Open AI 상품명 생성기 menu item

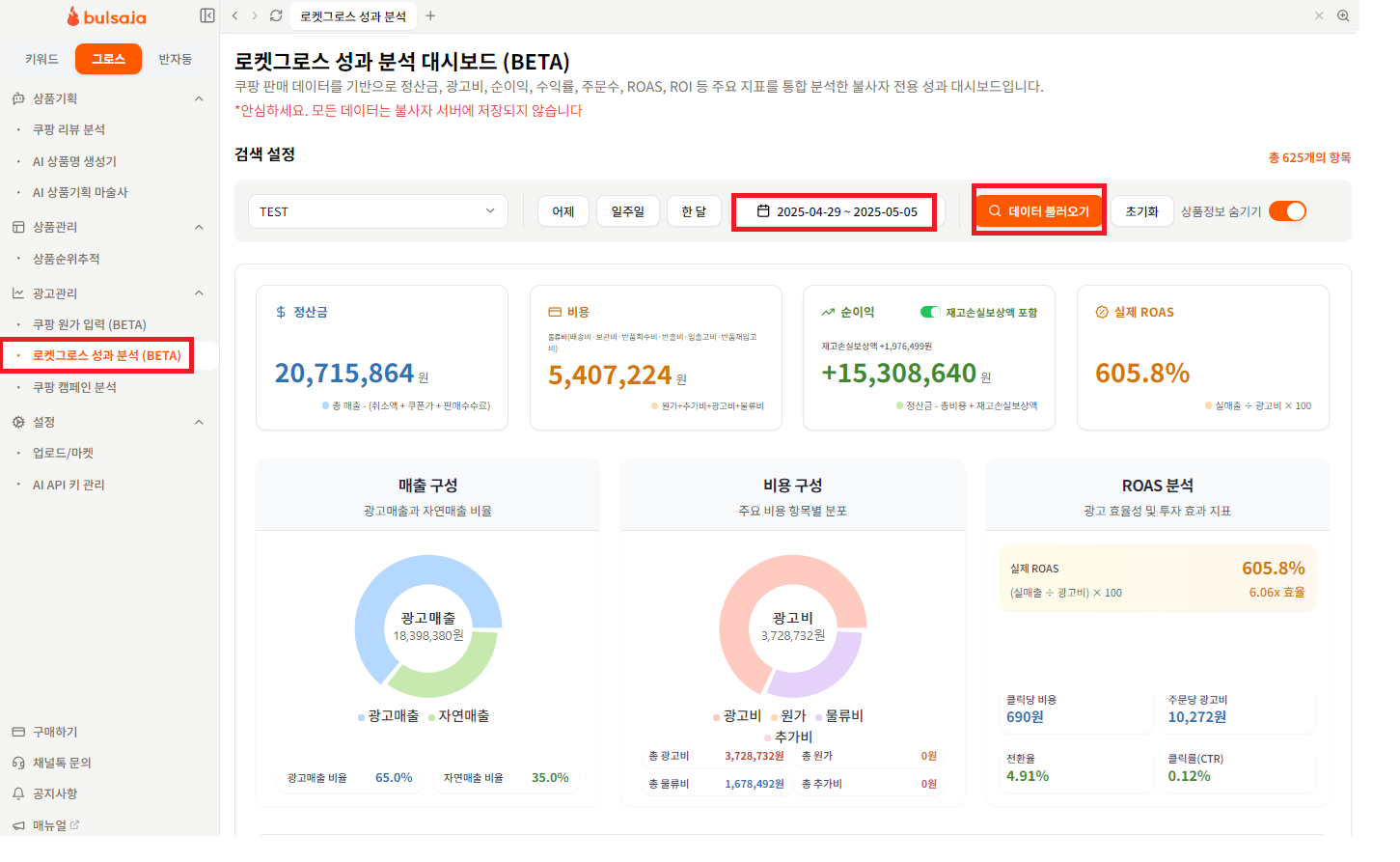74,161
